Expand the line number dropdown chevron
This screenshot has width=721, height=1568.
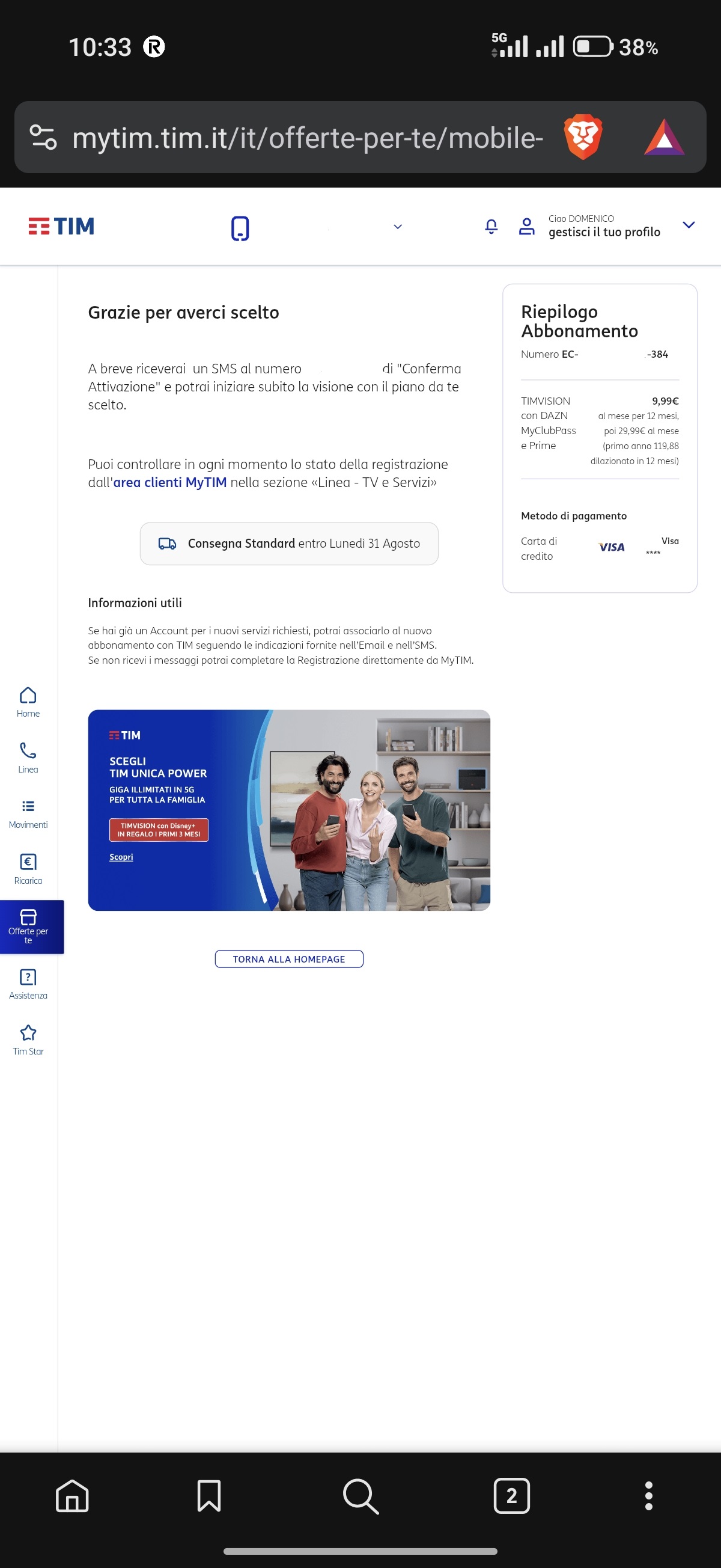point(398,227)
